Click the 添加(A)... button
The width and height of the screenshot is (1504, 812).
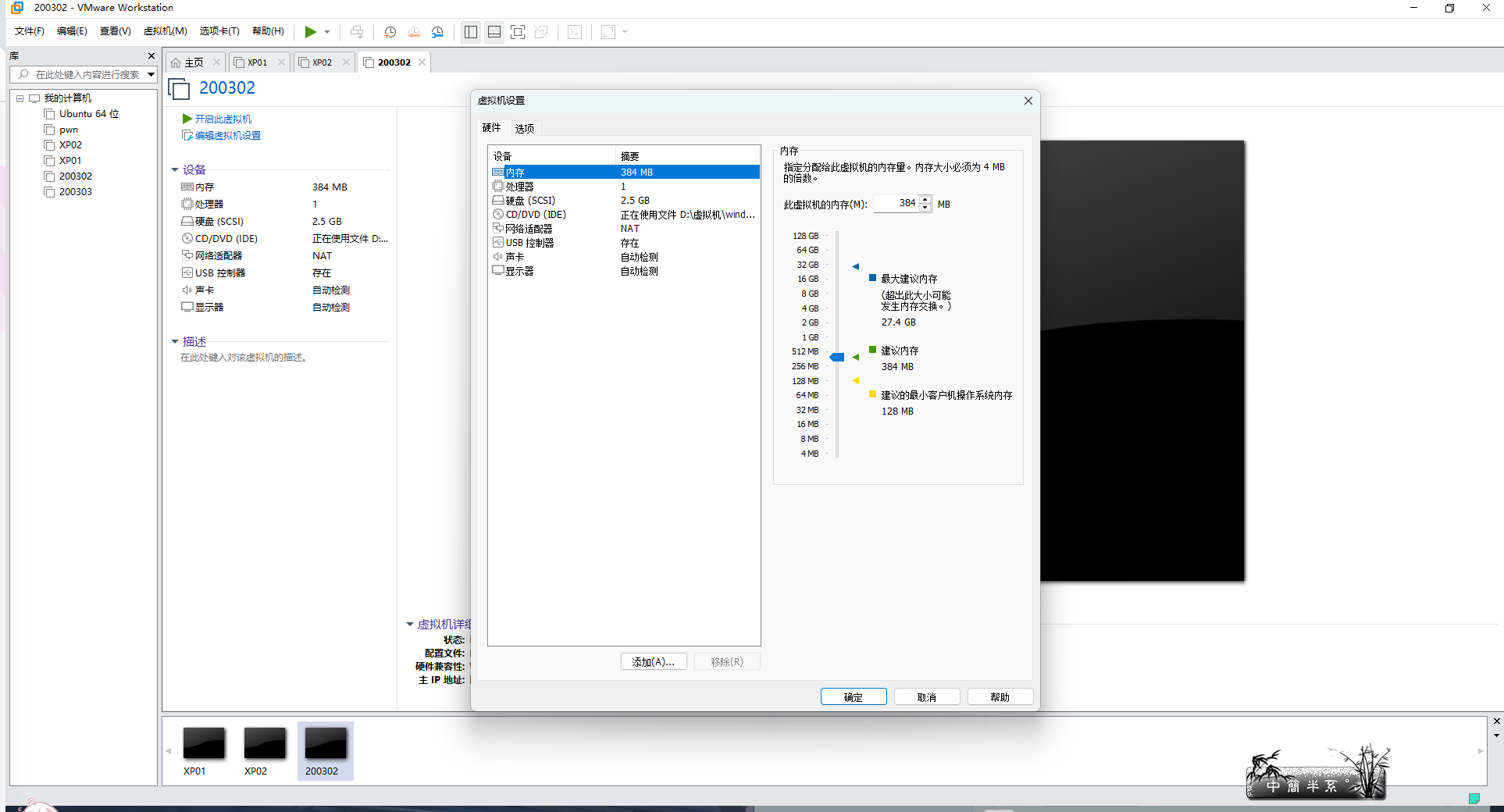coord(653,662)
